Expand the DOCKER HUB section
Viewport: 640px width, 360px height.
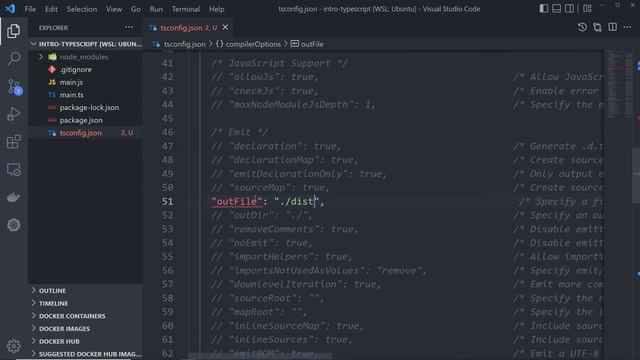coord(86,341)
